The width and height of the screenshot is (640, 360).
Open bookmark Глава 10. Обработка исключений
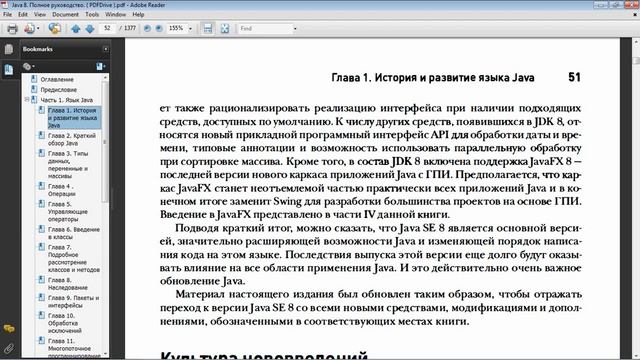click(x=65, y=323)
